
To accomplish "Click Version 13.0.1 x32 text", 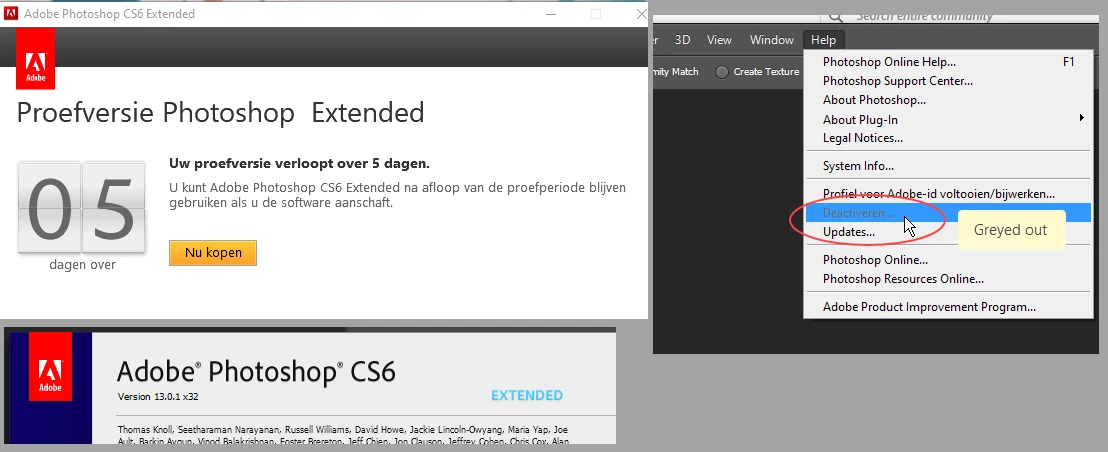I will pos(158,397).
